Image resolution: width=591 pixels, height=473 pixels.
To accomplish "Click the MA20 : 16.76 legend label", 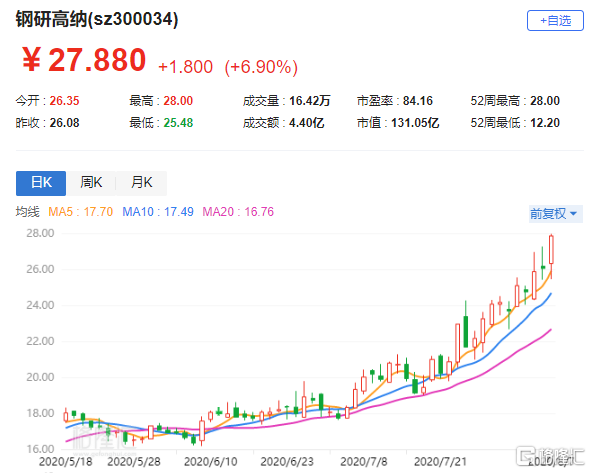I will [x=238, y=212].
